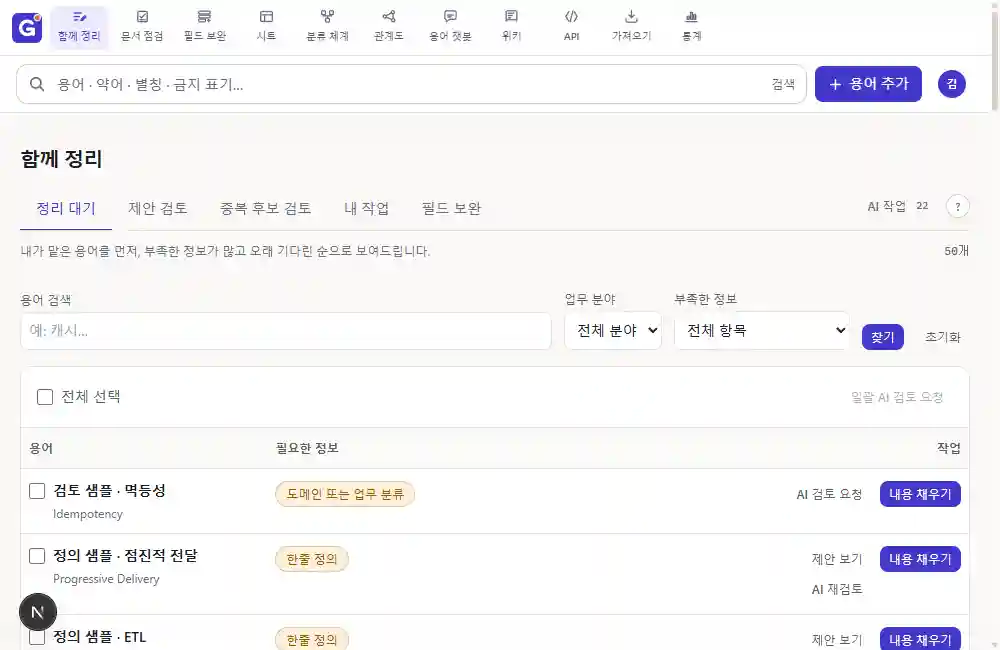Focus the 용어 검색 input field

click(x=286, y=330)
